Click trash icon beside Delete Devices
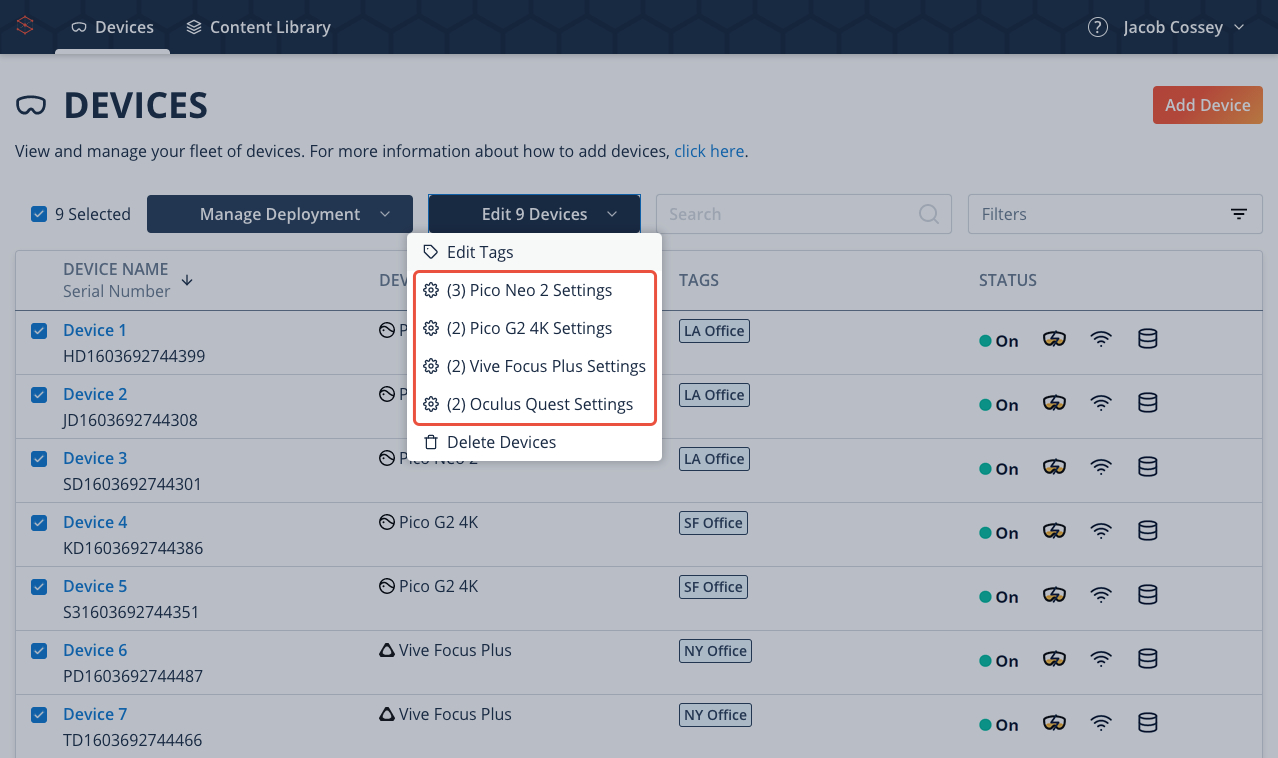This screenshot has height=758, width=1278. 431,442
